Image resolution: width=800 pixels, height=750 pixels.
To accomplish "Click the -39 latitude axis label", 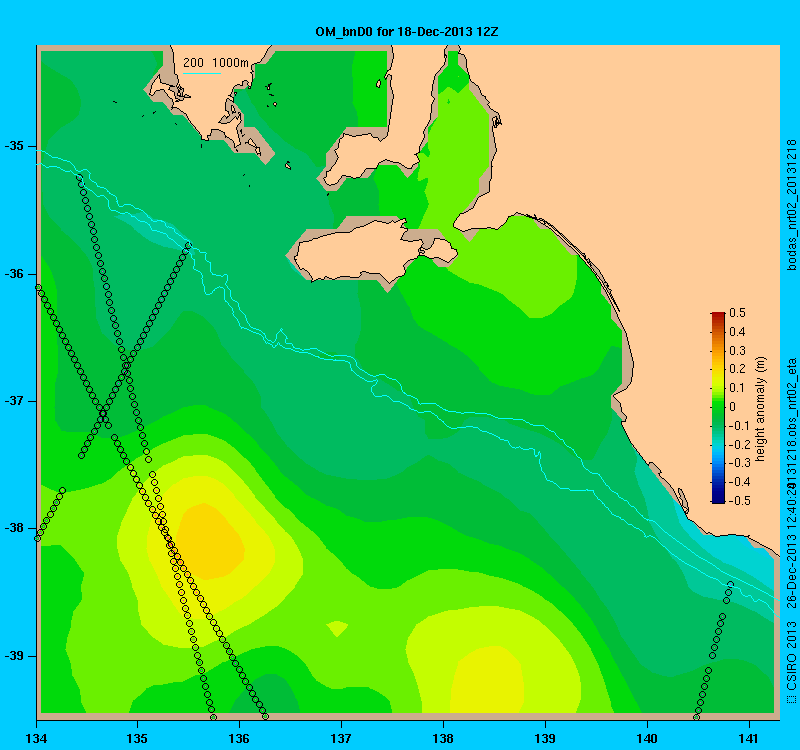I will point(14,656).
